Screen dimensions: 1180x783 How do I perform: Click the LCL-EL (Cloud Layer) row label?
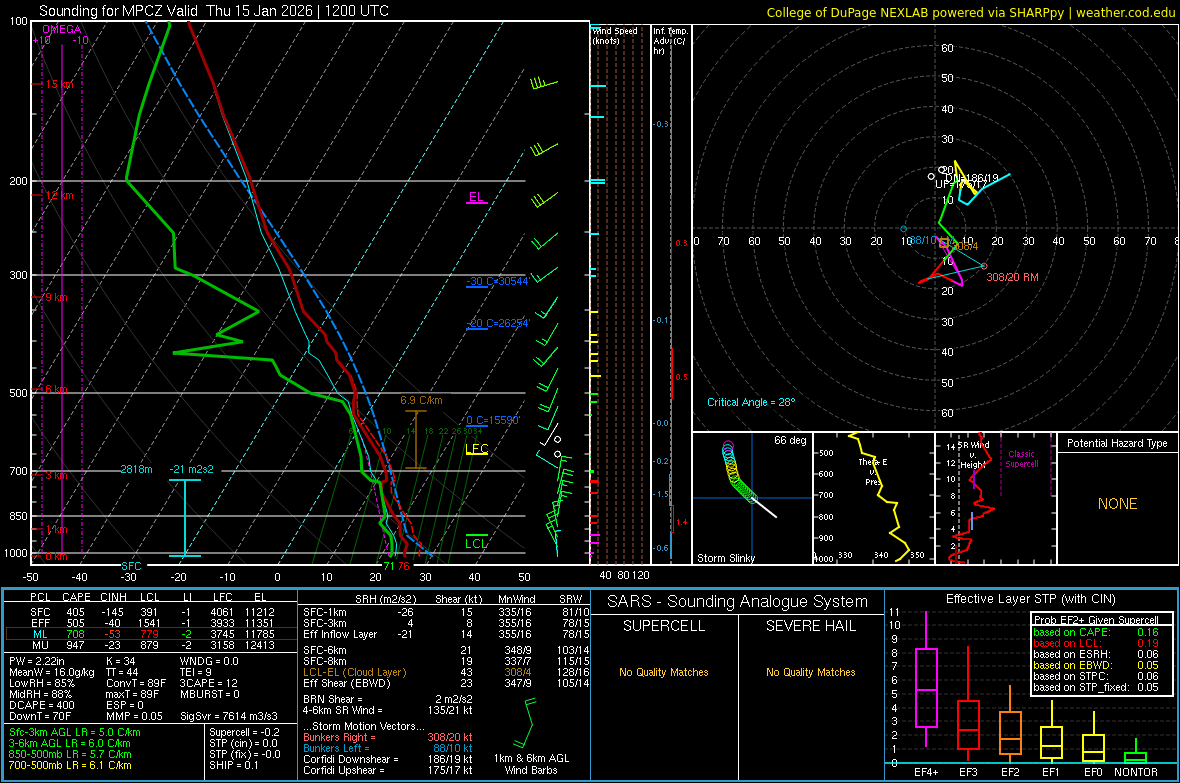354,672
